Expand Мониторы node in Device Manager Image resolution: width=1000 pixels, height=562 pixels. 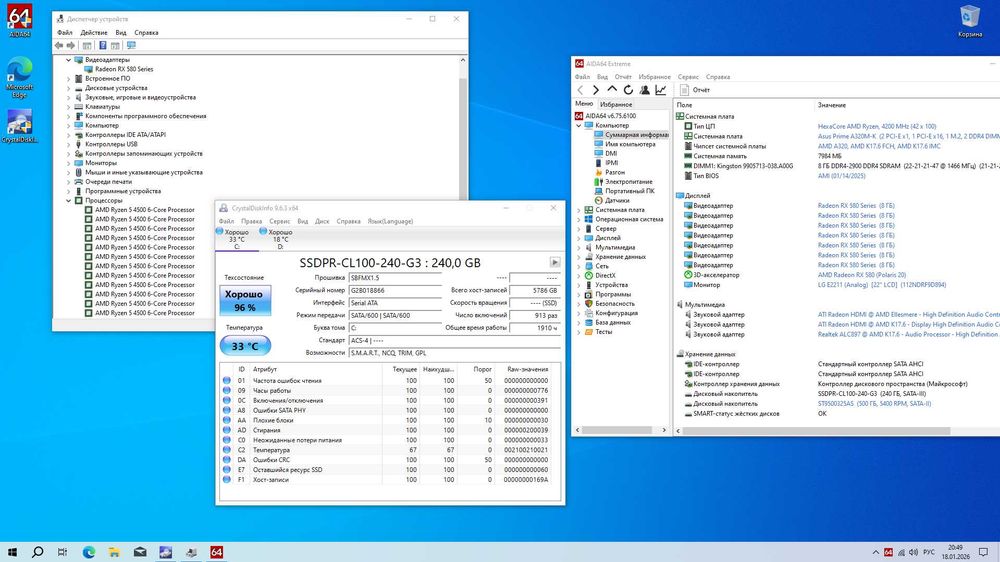[x=68, y=163]
